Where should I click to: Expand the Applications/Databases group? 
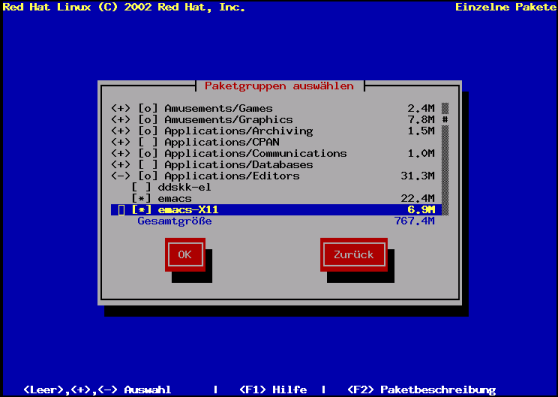pos(121,165)
